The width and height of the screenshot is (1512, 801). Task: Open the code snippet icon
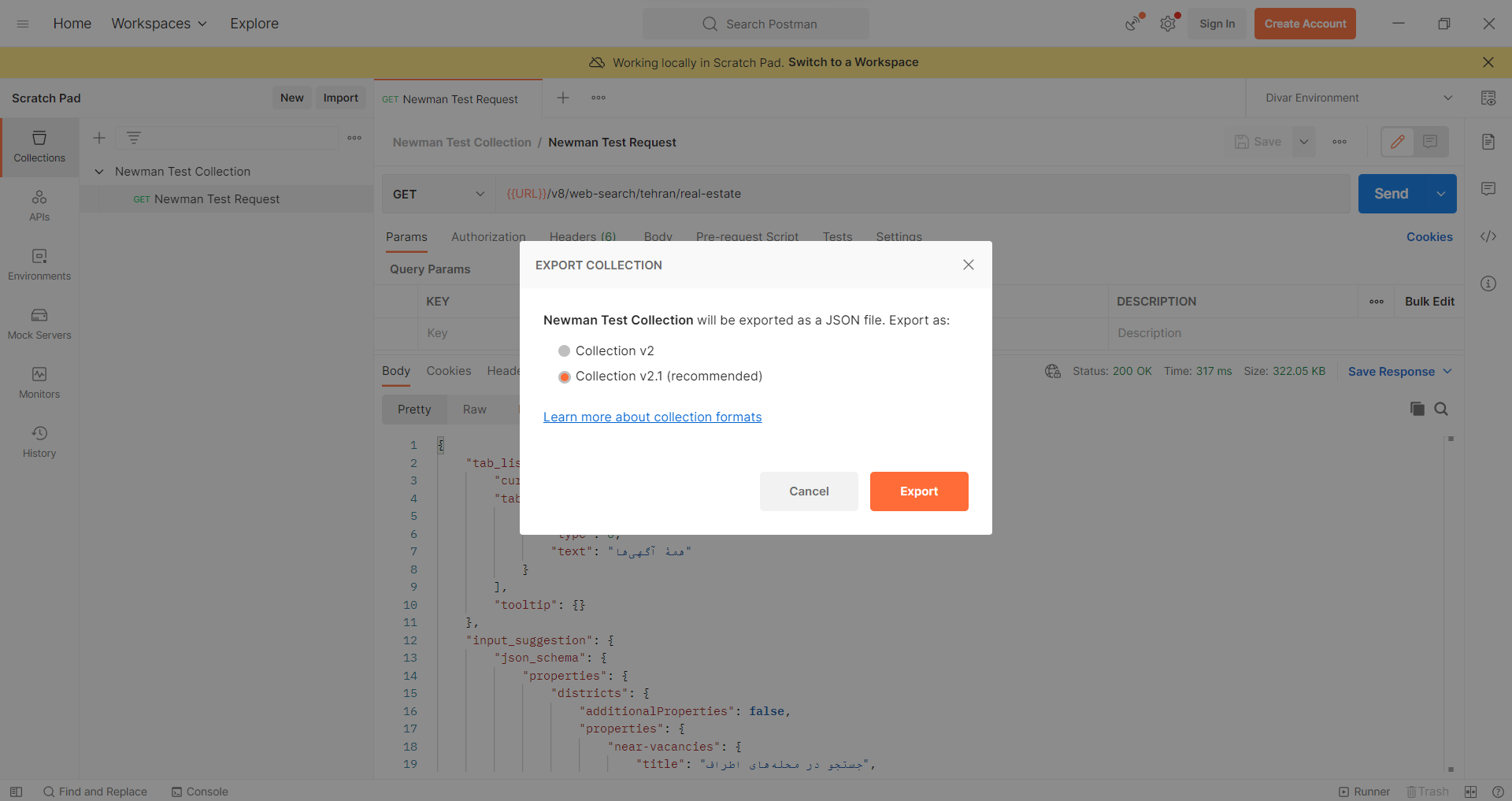click(x=1488, y=236)
